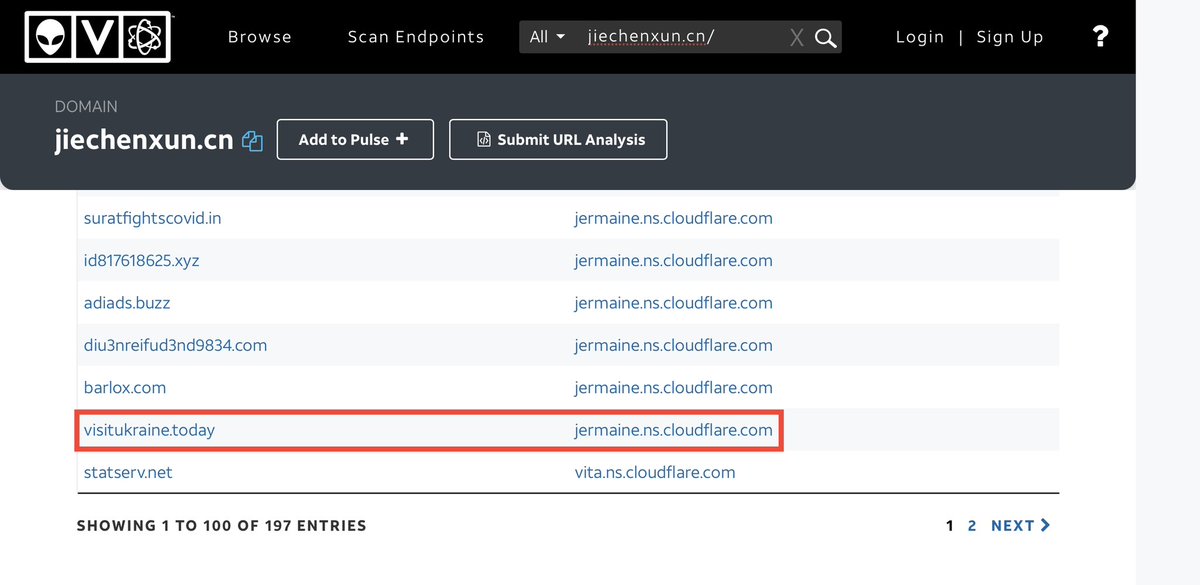Viewport: 1200px width, 585px height.
Task: Clear search with the X icon
Action: click(796, 38)
